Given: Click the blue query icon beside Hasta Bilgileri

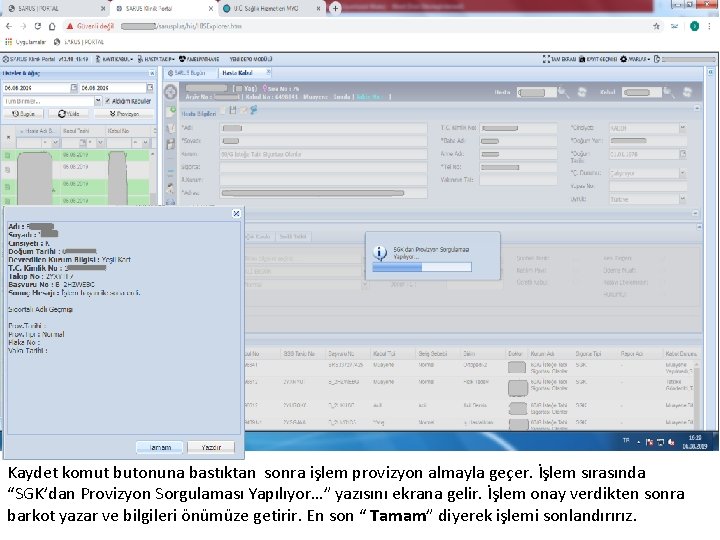Looking at the screenshot, I should tap(253, 110).
